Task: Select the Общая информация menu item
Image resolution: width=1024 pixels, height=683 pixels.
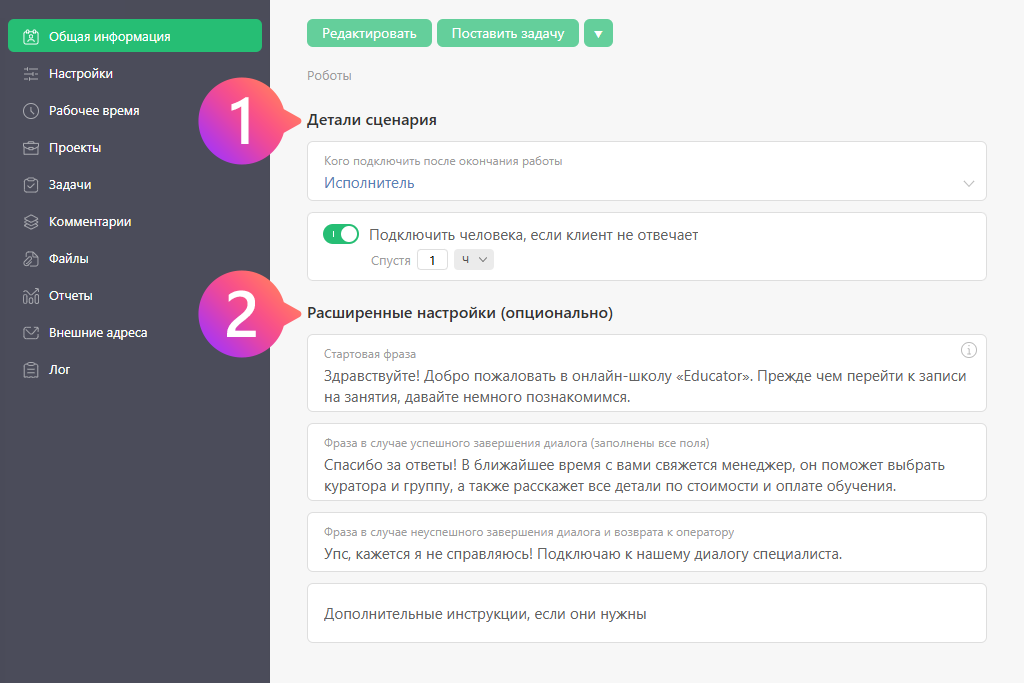Action: click(135, 36)
